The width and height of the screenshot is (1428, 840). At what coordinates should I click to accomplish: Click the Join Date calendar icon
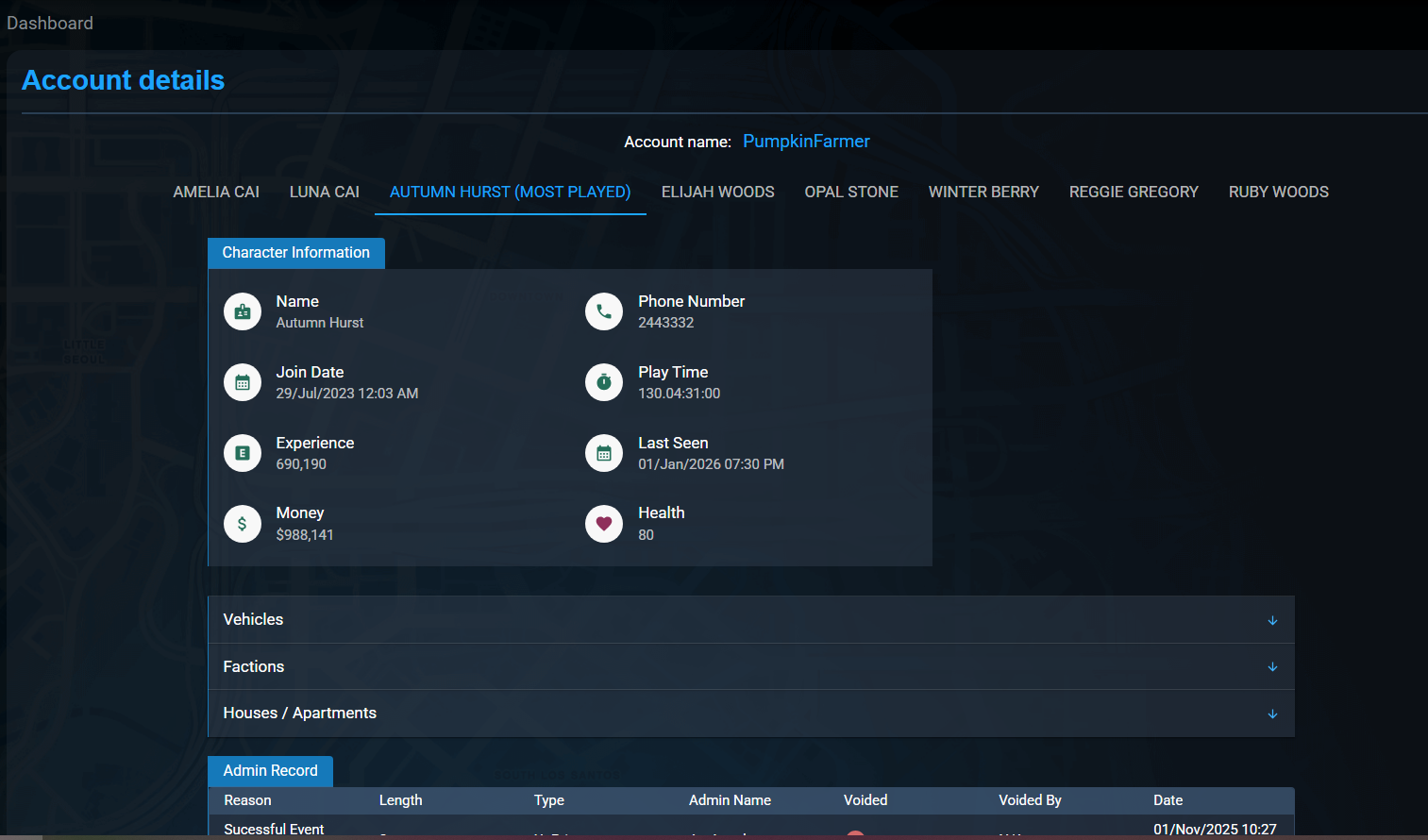[243, 382]
